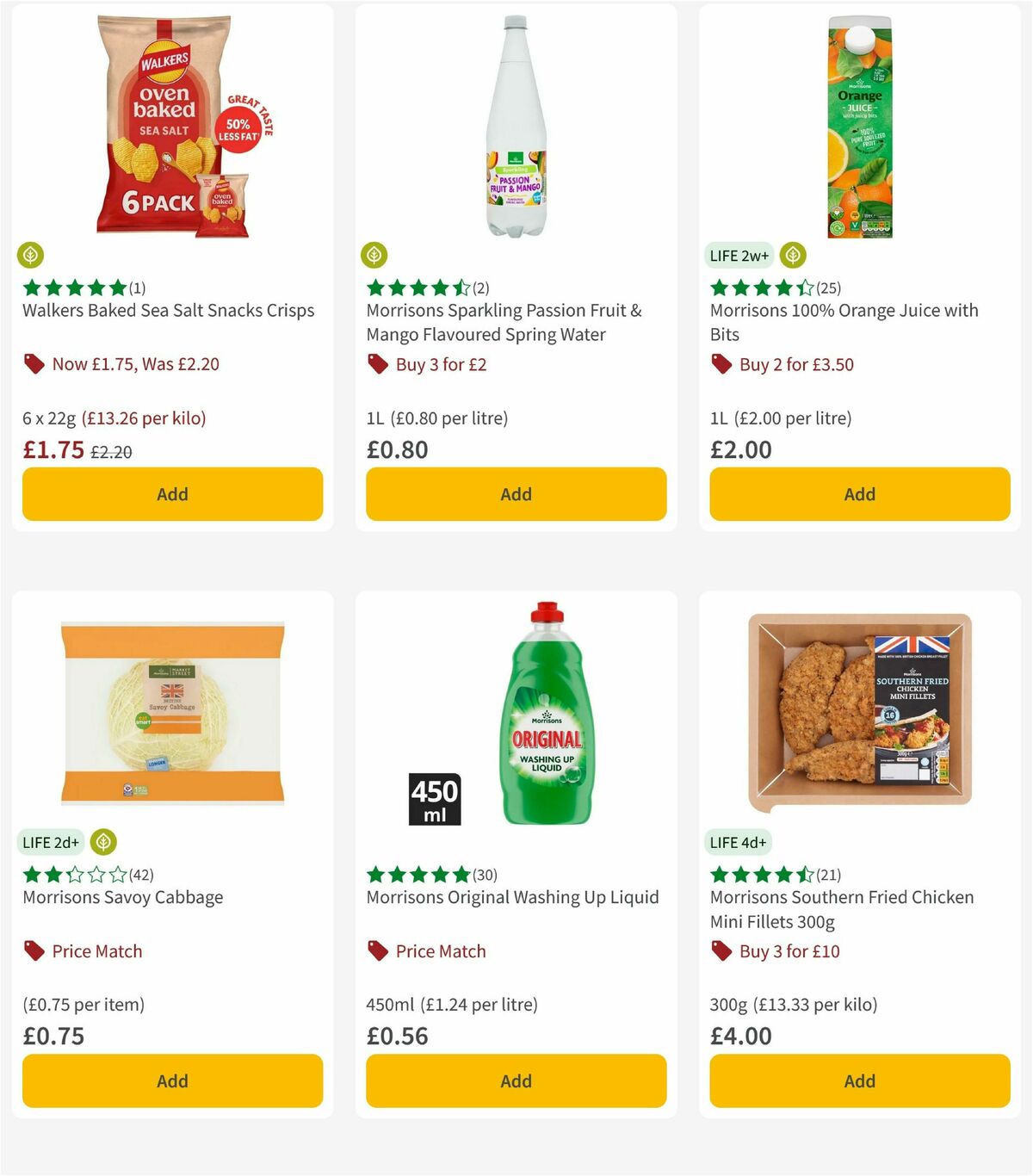This screenshot has height=1176, width=1033.
Task: Select the Price Match tag icon on the Savoy Cabbage
Action: (34, 951)
